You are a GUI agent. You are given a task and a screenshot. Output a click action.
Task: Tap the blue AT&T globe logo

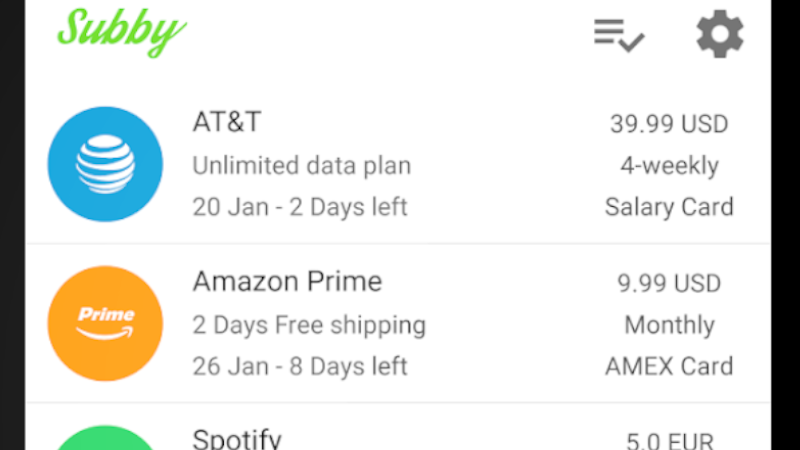tap(105, 164)
